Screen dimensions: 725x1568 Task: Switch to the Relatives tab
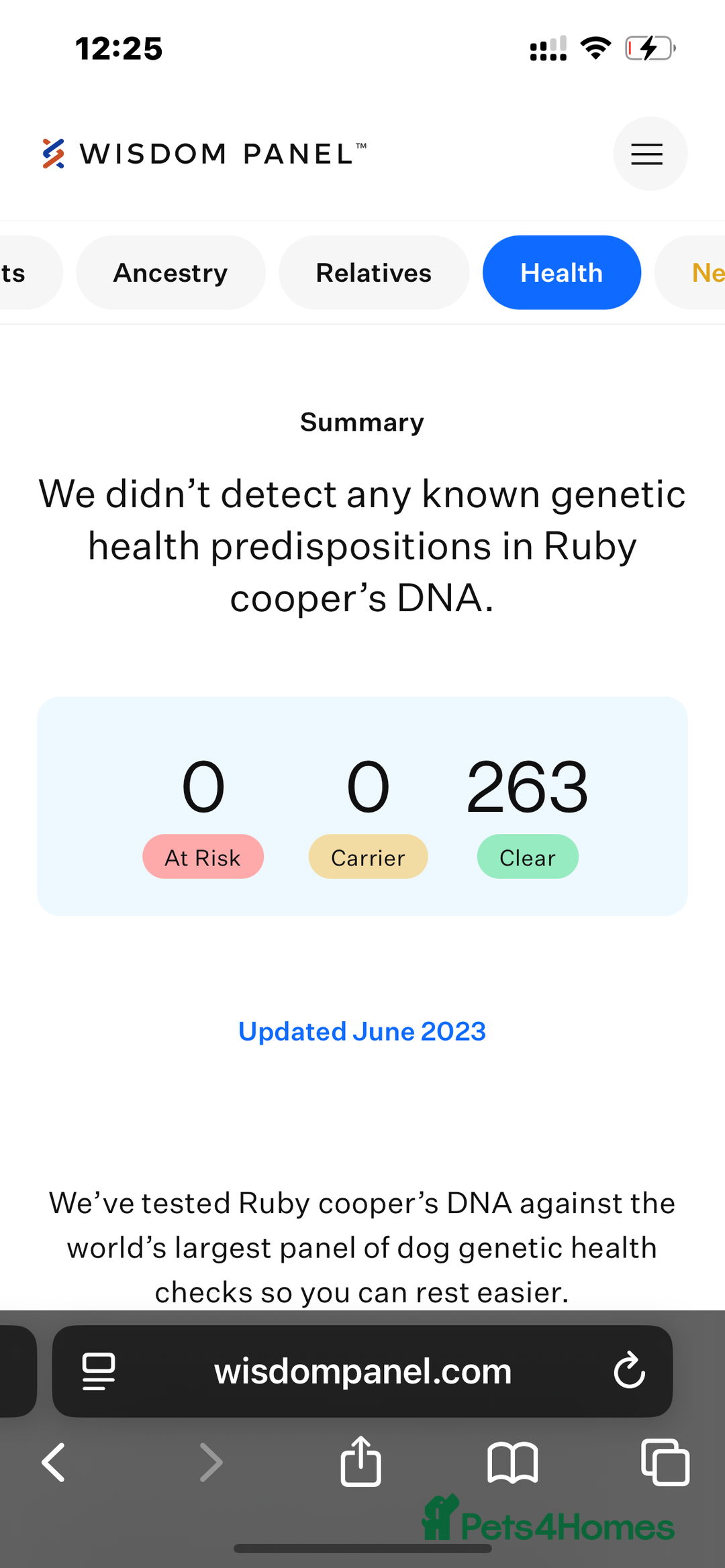click(374, 272)
